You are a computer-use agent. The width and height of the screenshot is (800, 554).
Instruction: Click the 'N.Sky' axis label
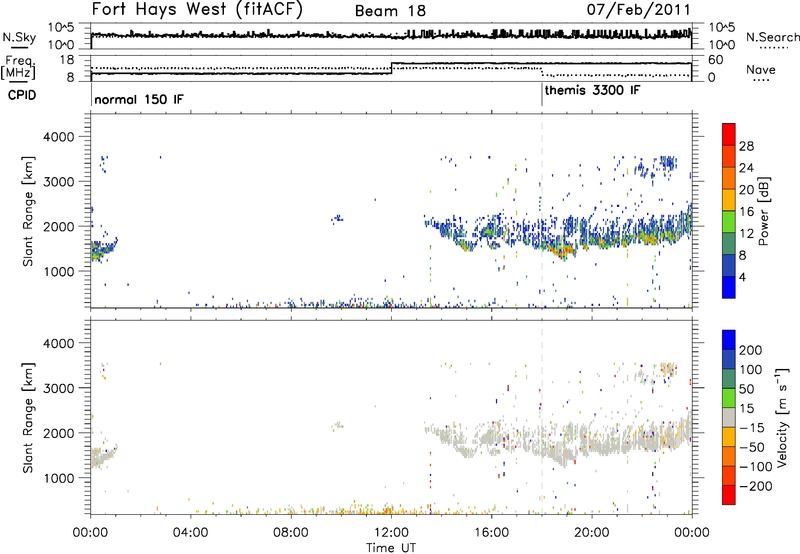pyautogui.click(x=19, y=37)
